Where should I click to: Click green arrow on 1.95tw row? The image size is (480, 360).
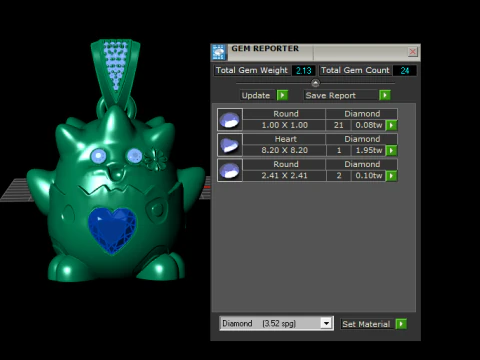pos(391,151)
